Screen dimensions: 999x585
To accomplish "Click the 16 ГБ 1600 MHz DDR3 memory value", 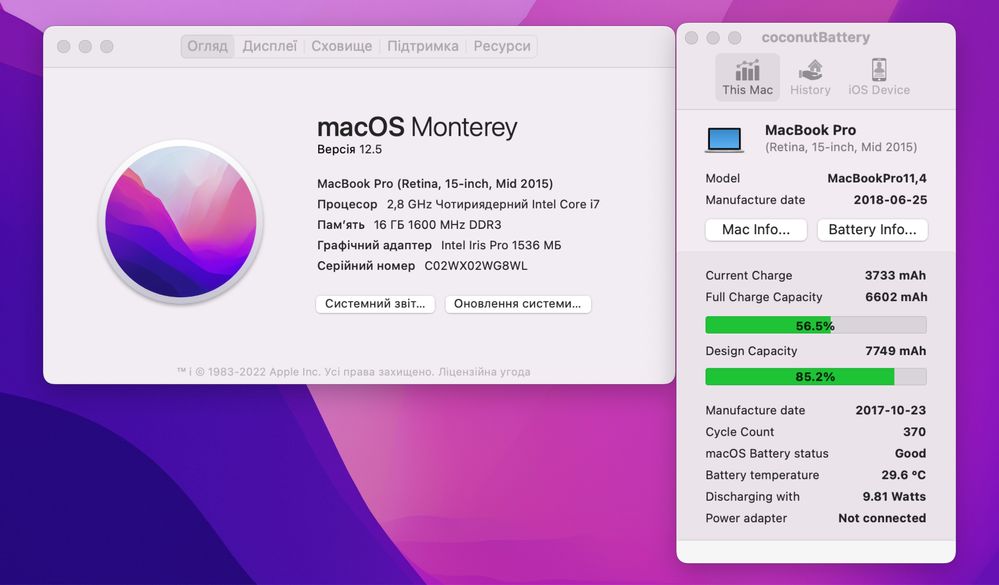I will tap(438, 225).
